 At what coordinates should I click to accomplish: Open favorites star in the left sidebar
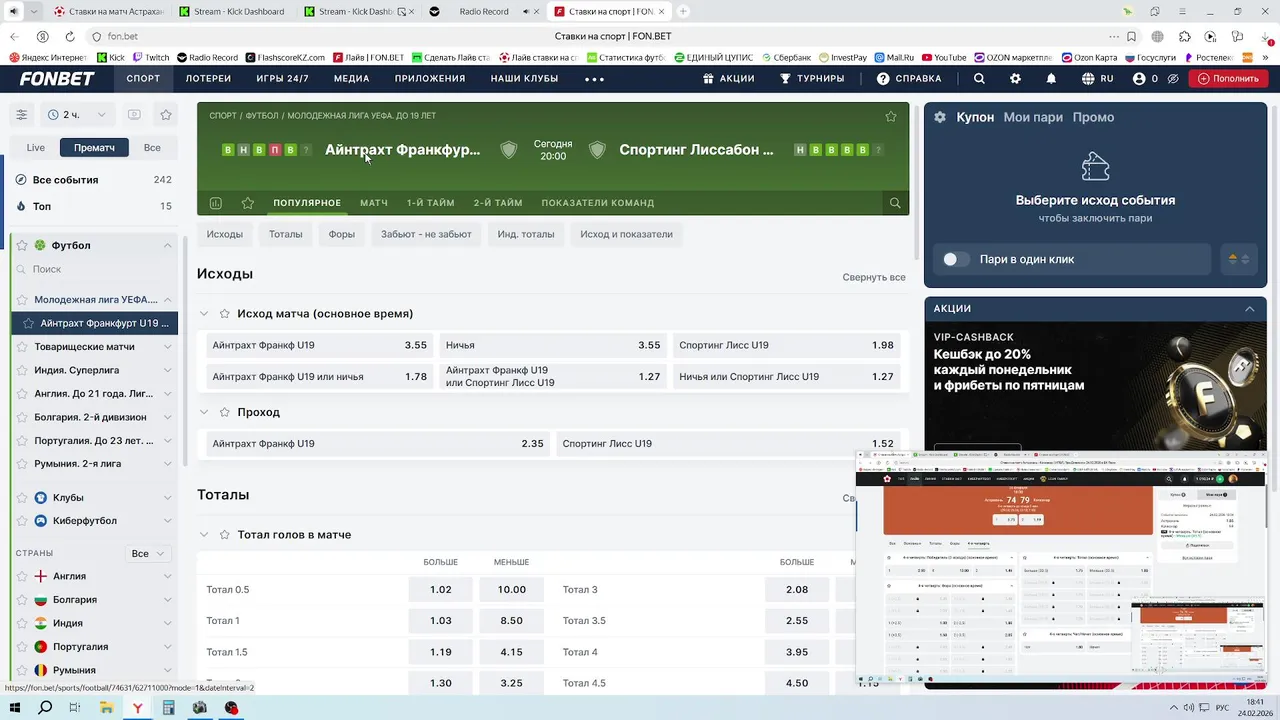[166, 115]
